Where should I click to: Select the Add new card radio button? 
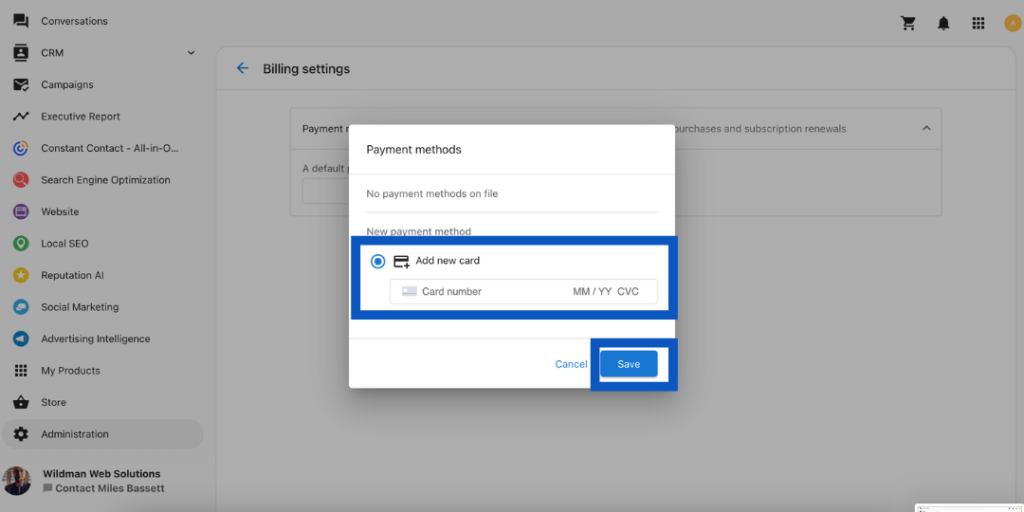[x=378, y=261]
